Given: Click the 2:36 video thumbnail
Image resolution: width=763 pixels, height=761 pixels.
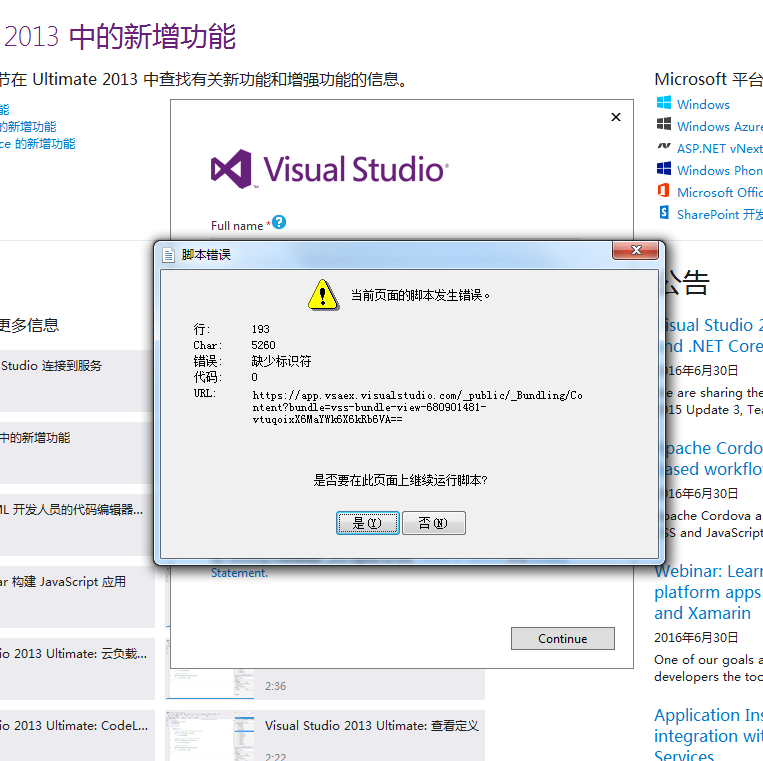Looking at the screenshot, I should [x=210, y=684].
